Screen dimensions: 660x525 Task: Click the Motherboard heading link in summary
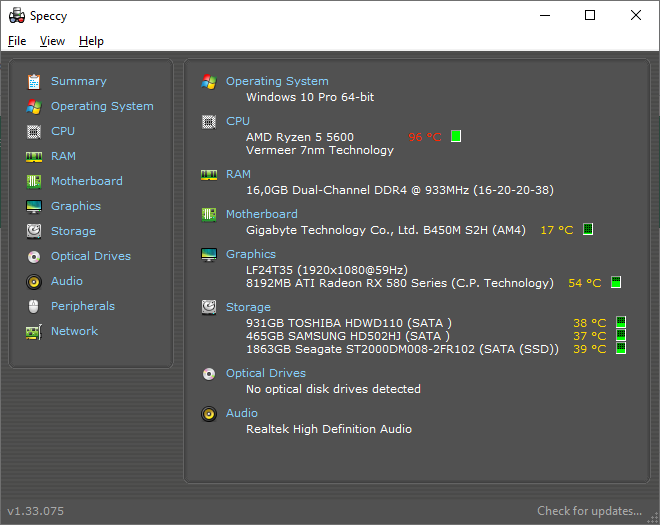pos(262,214)
